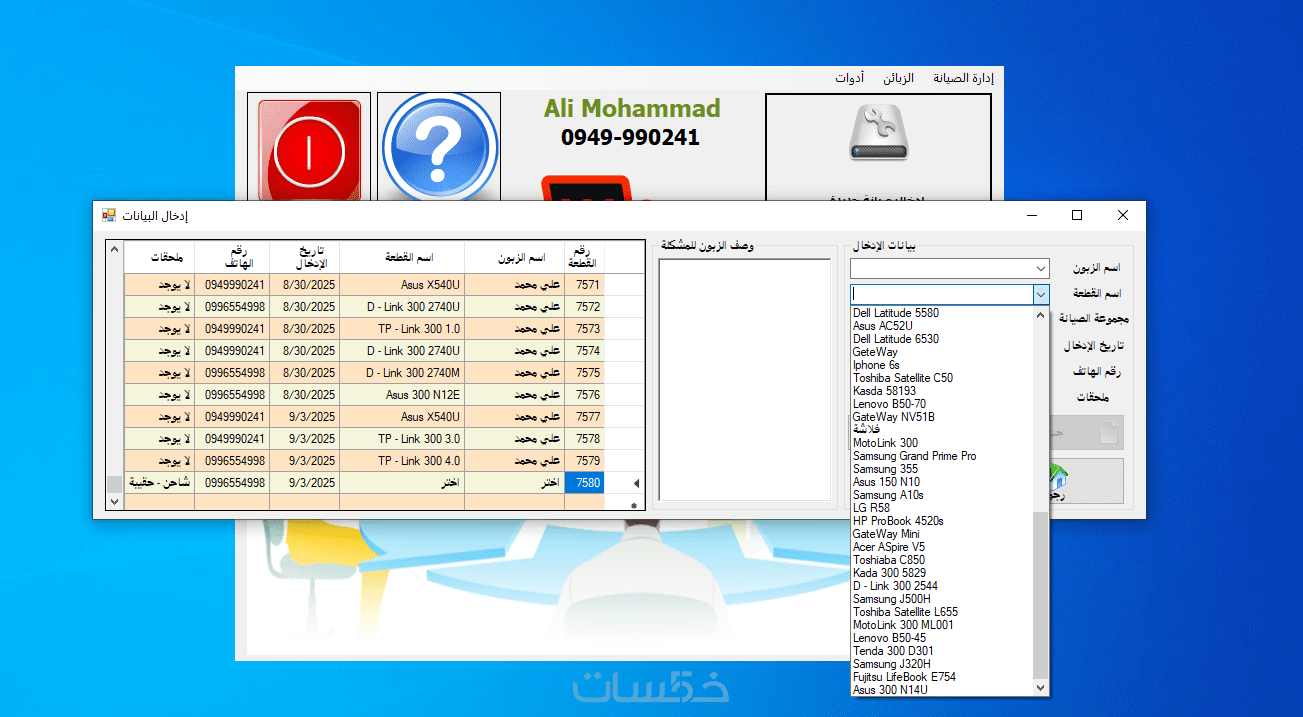The width and height of the screenshot is (1303, 717).
Task: Open the إدارة الصيانة menu
Action: (x=963, y=78)
